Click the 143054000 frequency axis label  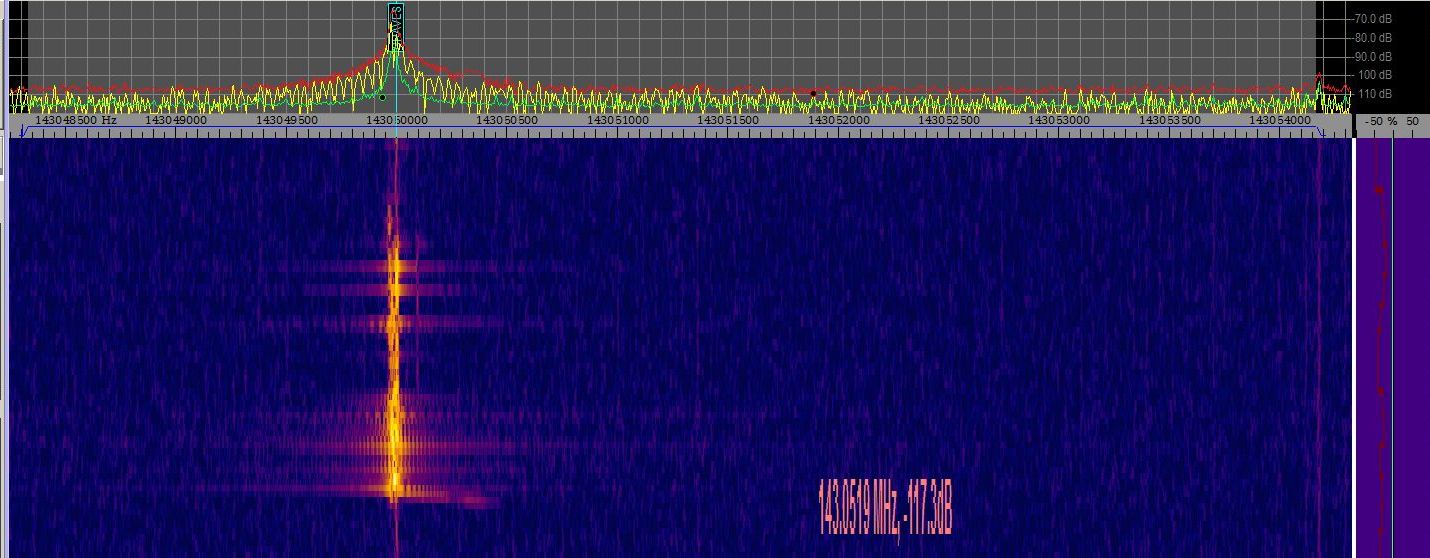1280,120
